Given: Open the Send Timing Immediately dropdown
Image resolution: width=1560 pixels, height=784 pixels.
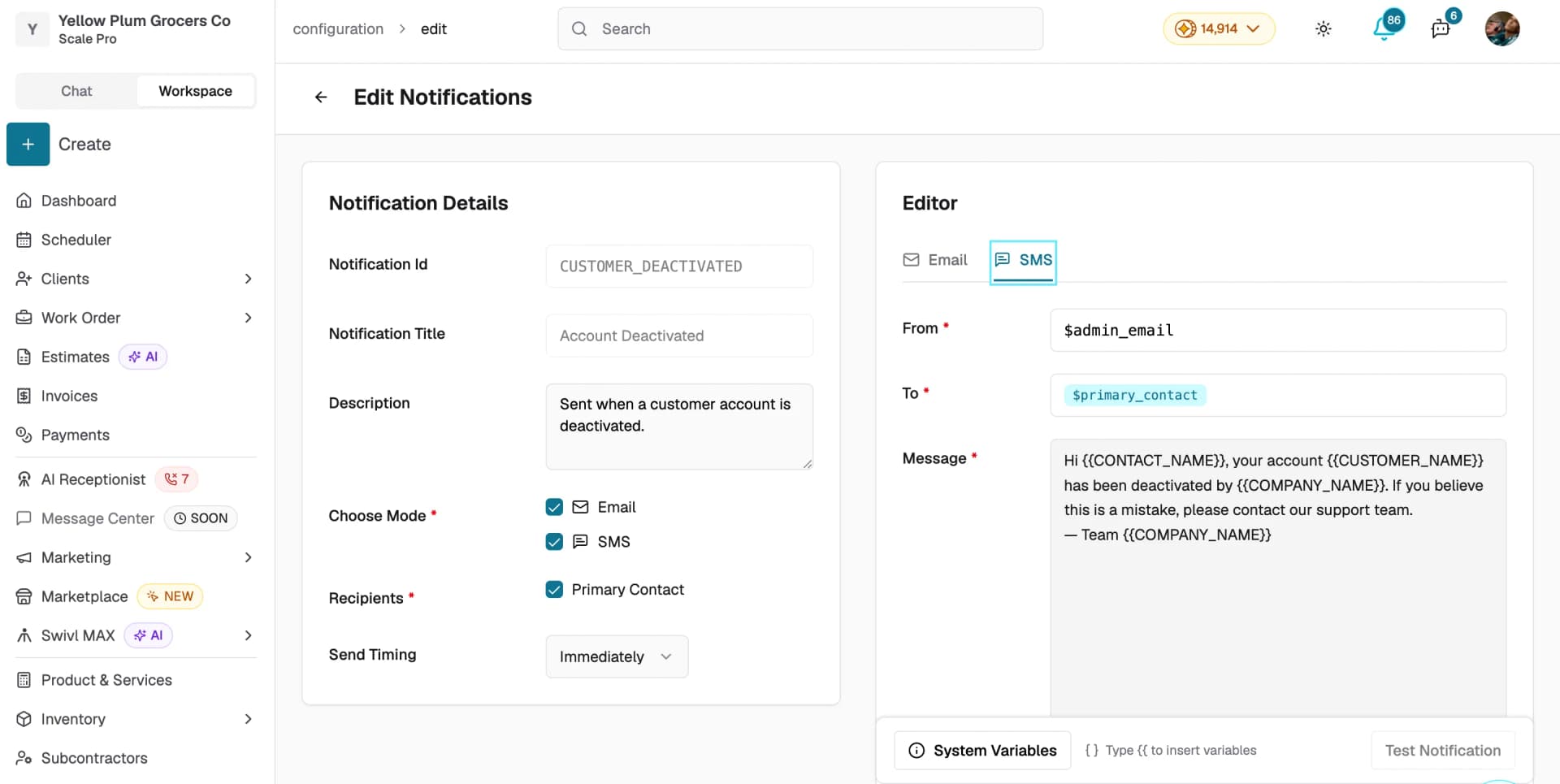Looking at the screenshot, I should [617, 656].
